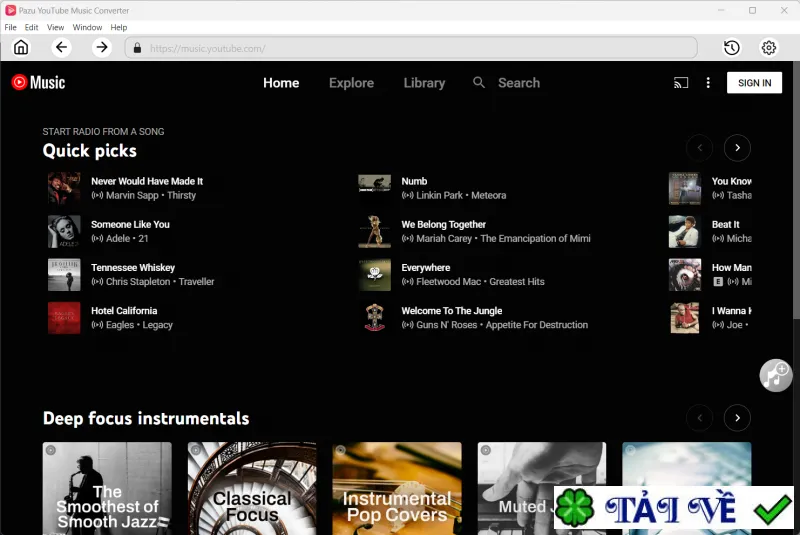Image resolution: width=800 pixels, height=535 pixels.
Task: Click the search magnifier icon
Action: (479, 82)
